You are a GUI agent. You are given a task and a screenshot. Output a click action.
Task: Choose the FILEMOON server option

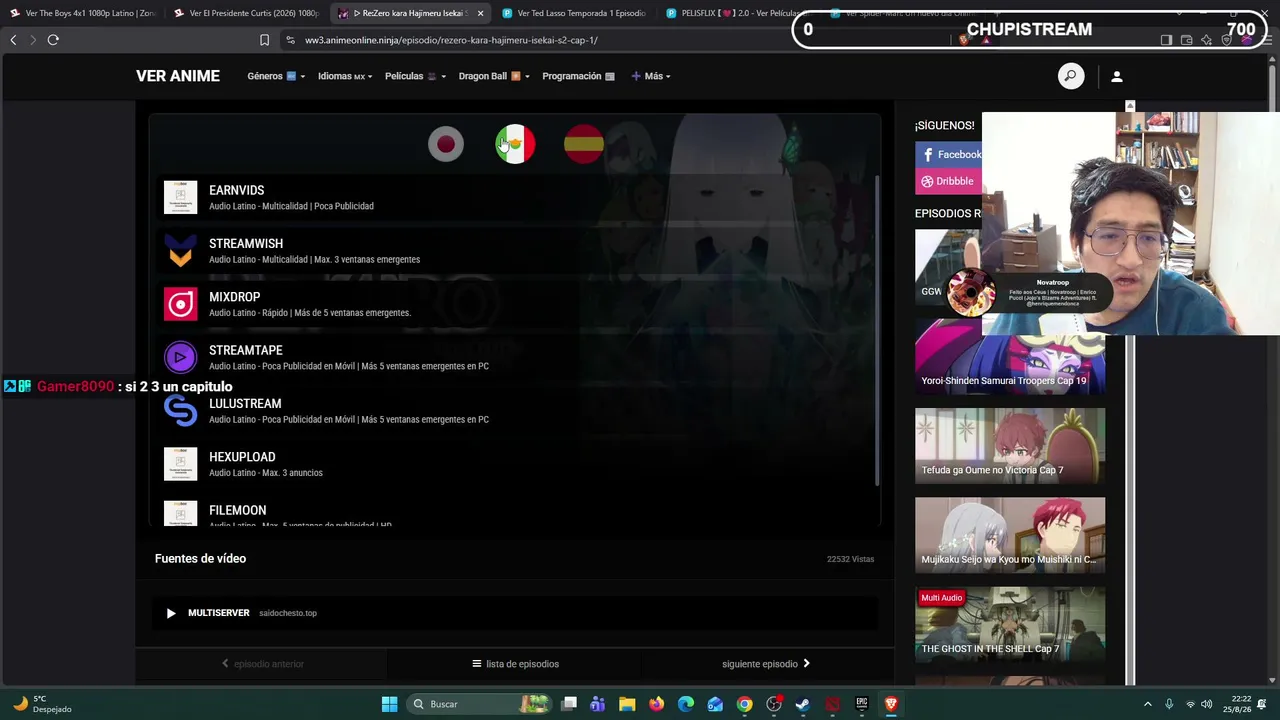tap(514, 513)
